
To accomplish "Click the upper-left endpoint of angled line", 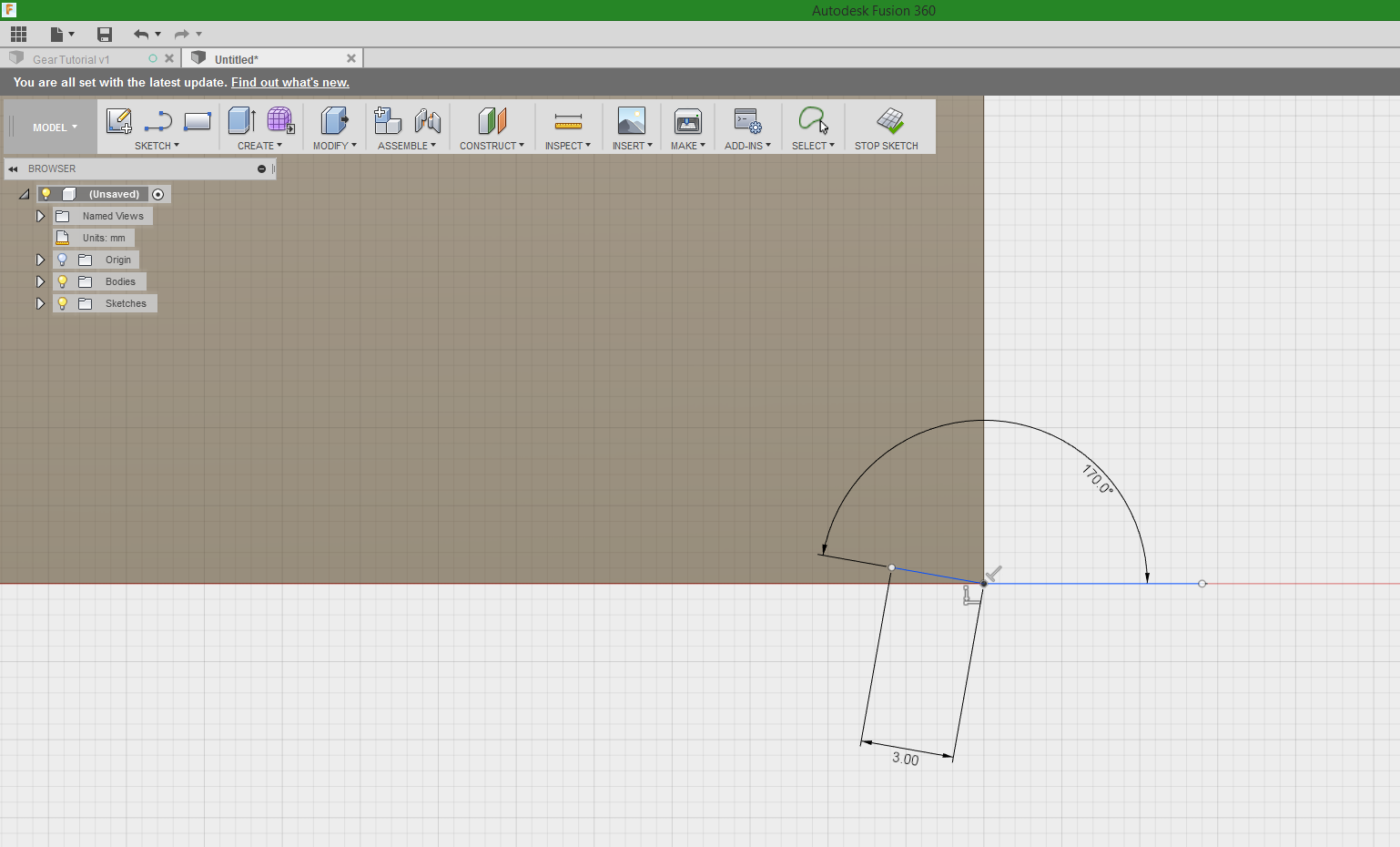I will point(892,567).
